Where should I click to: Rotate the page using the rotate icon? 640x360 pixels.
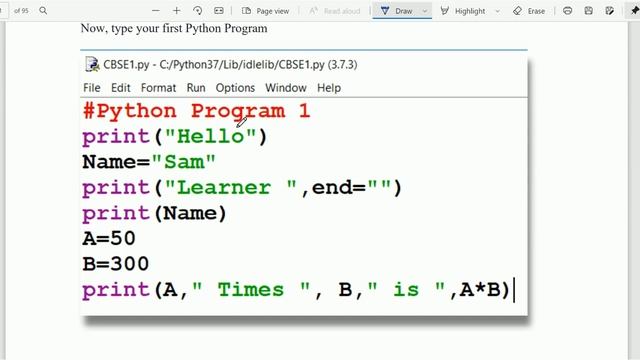coord(198,11)
